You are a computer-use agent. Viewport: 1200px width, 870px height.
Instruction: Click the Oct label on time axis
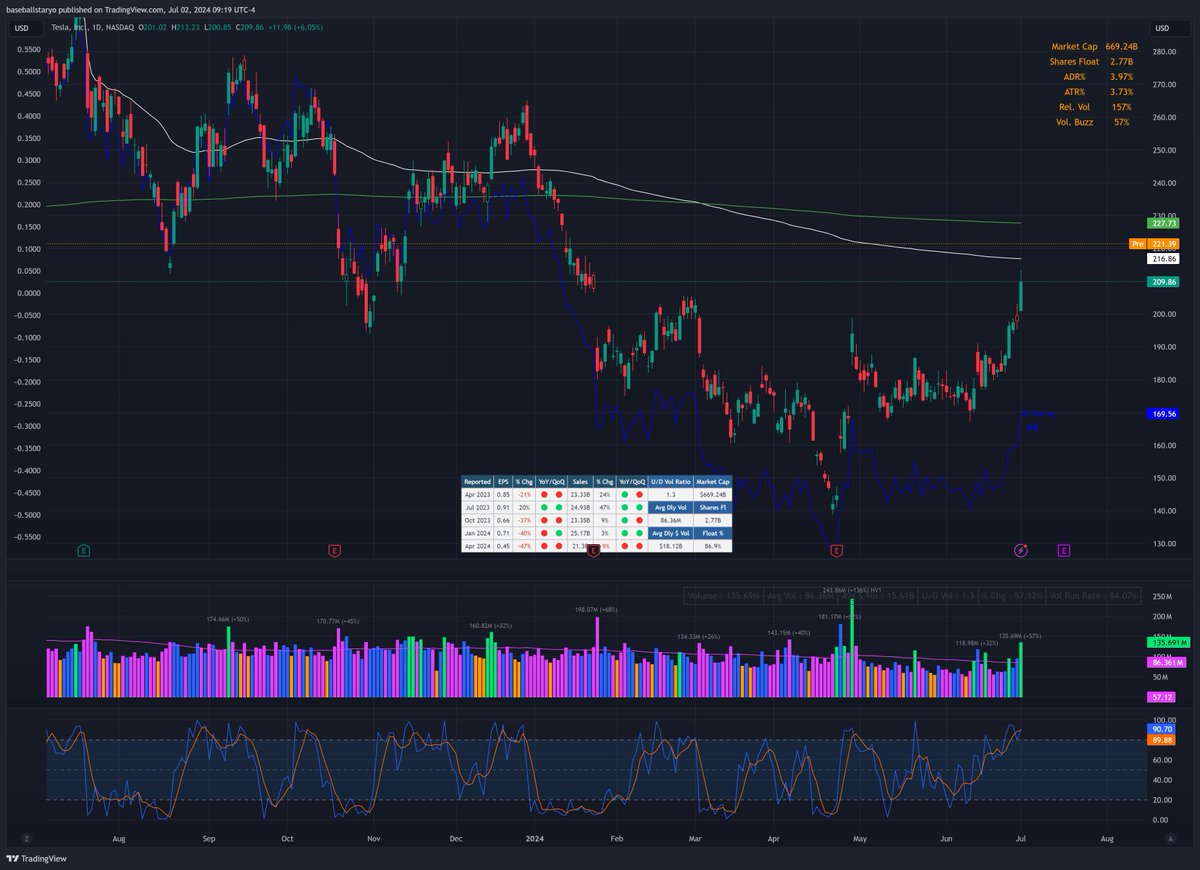click(x=287, y=840)
